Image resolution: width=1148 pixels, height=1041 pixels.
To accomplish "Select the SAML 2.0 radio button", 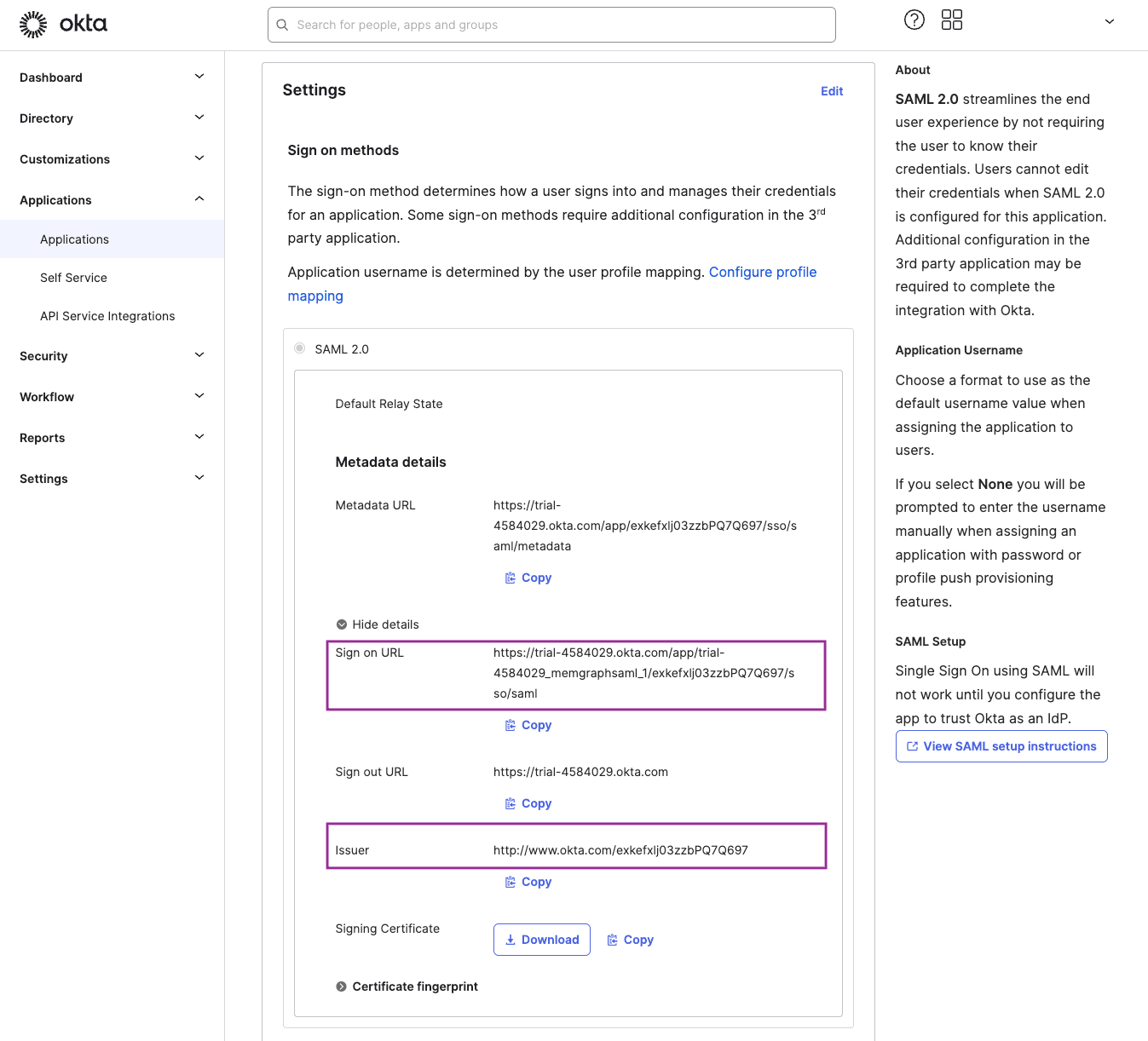I will pos(299,348).
